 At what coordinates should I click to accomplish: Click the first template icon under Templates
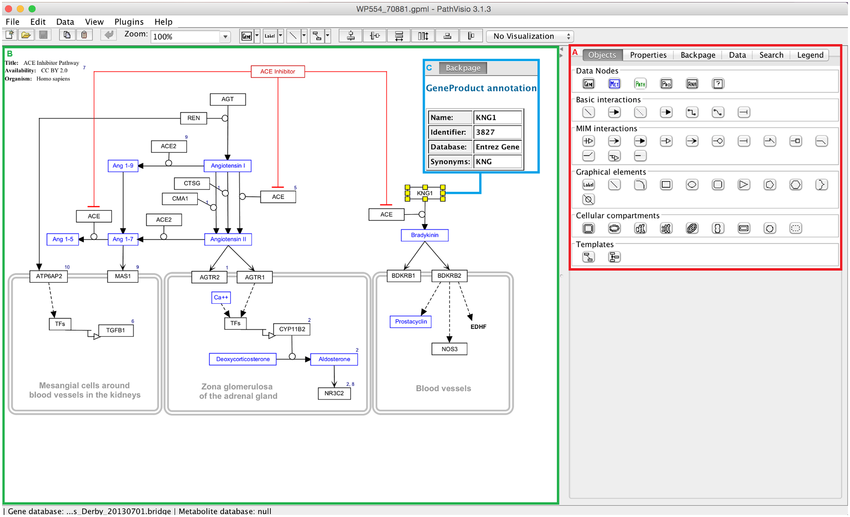pyautogui.click(x=589, y=257)
